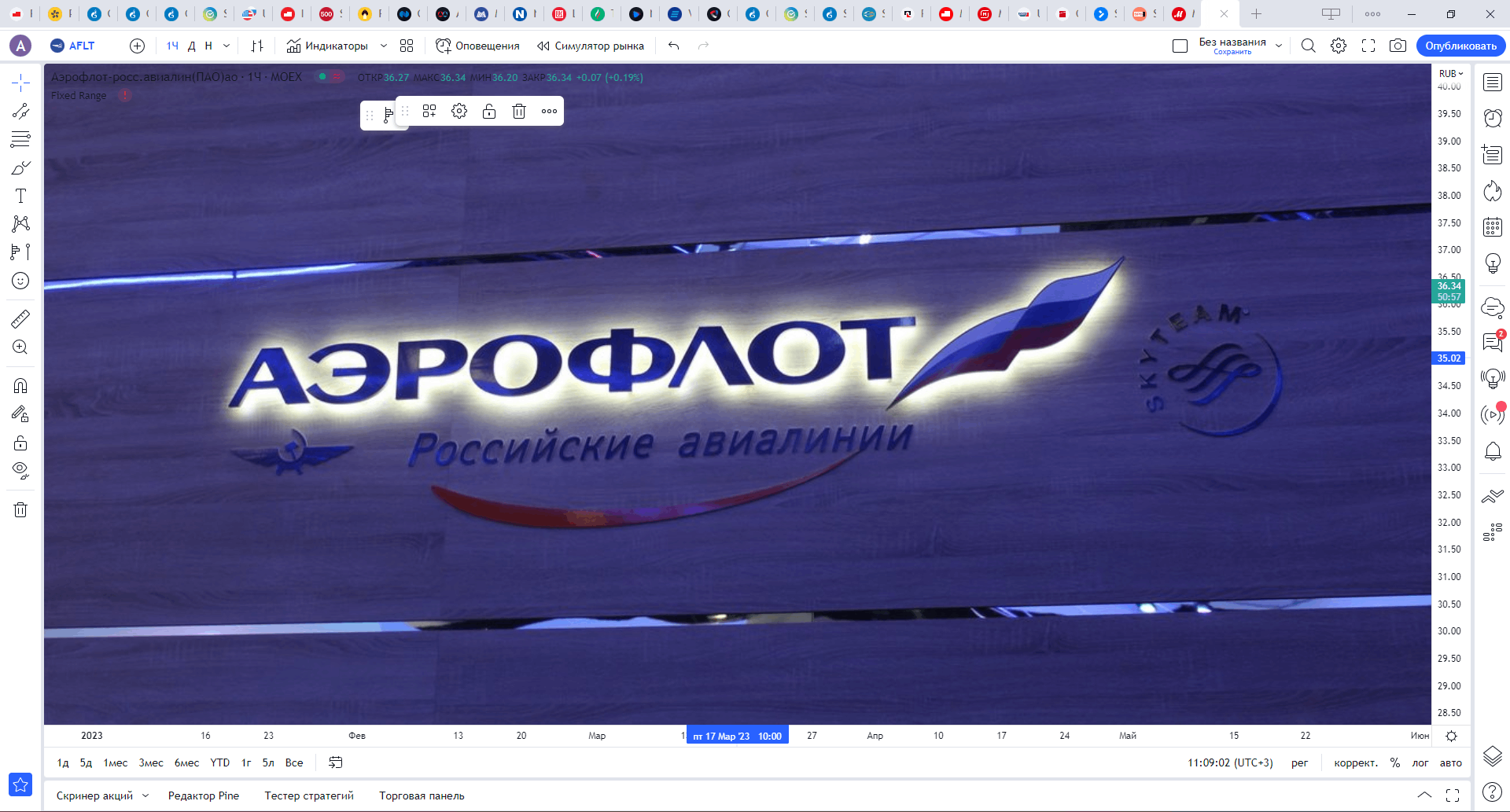Image resolution: width=1510 pixels, height=812 pixels.
Task: Open the emoji icons tool
Action: pyautogui.click(x=21, y=281)
